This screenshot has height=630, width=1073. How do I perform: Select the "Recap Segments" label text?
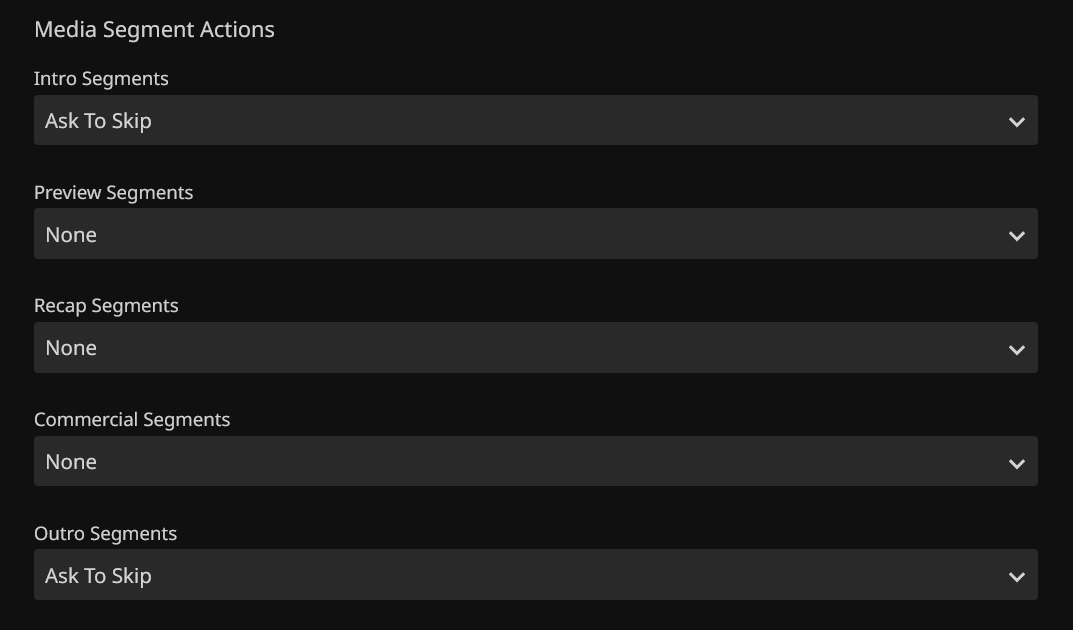(x=106, y=306)
